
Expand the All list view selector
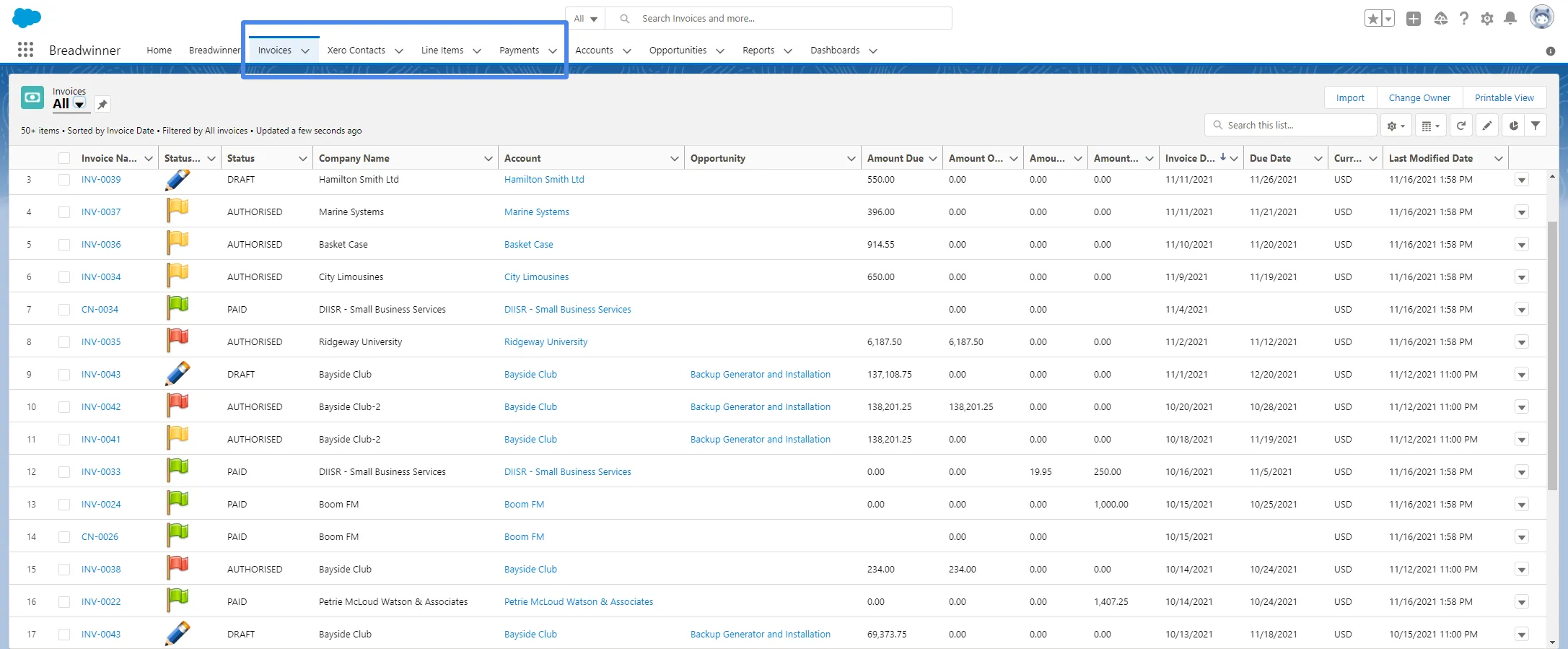pos(79,105)
